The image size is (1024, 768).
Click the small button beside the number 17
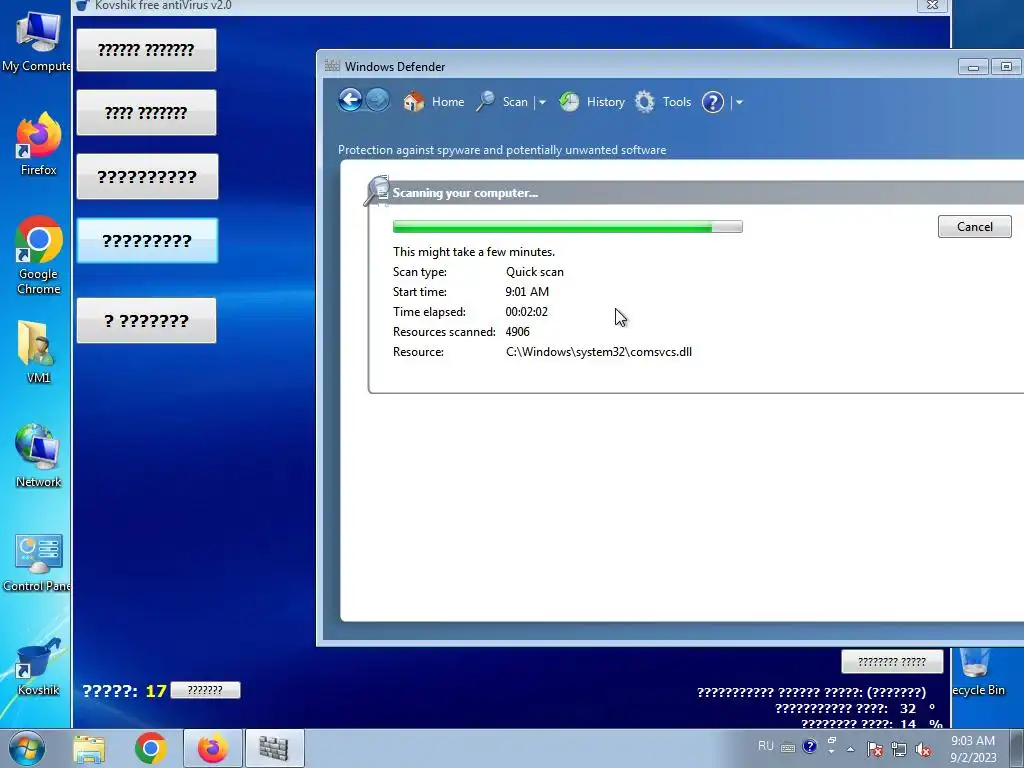[205, 690]
